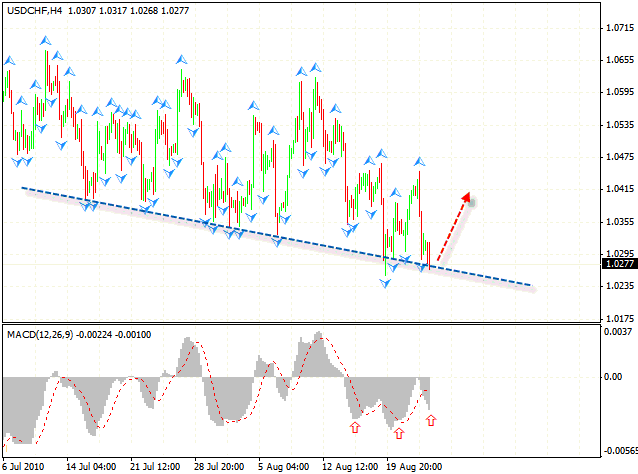Click the 1.0415 price axis label
The width and height of the screenshot is (638, 474).
pos(620,189)
